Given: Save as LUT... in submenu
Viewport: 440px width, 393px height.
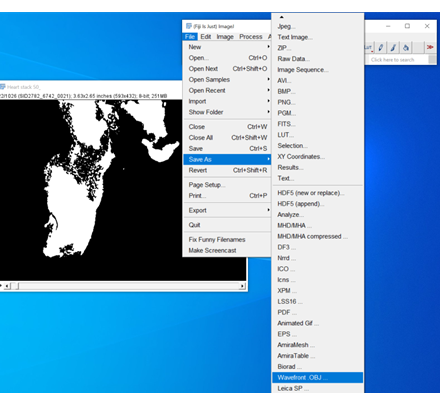Looking at the screenshot, I should pyautogui.click(x=318, y=135).
